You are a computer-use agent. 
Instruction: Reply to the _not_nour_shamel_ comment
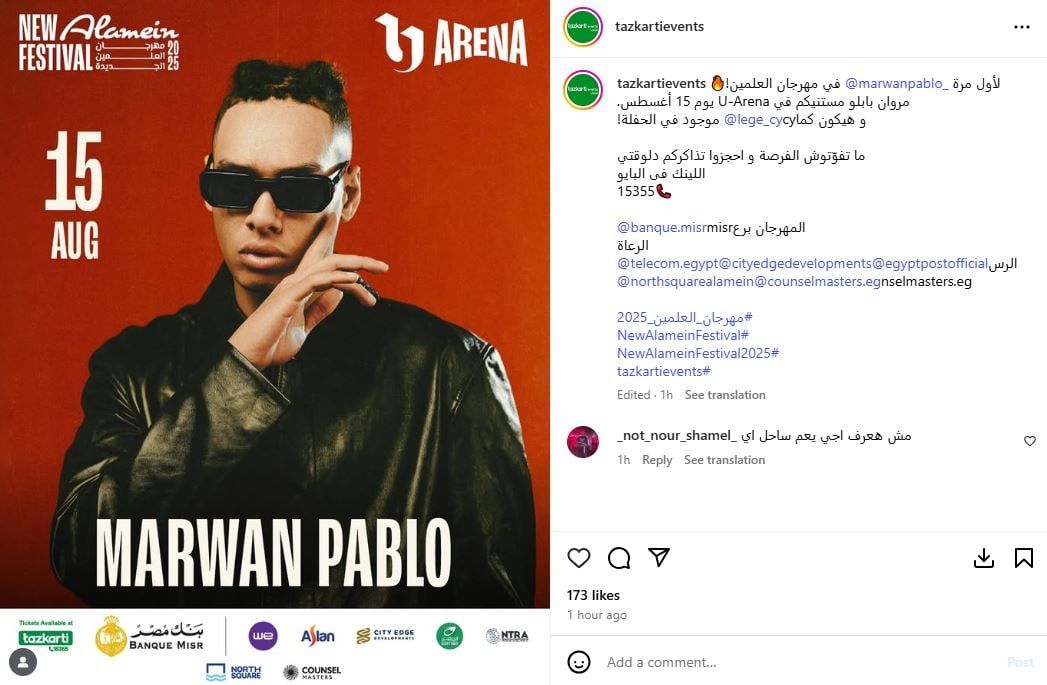pos(657,460)
